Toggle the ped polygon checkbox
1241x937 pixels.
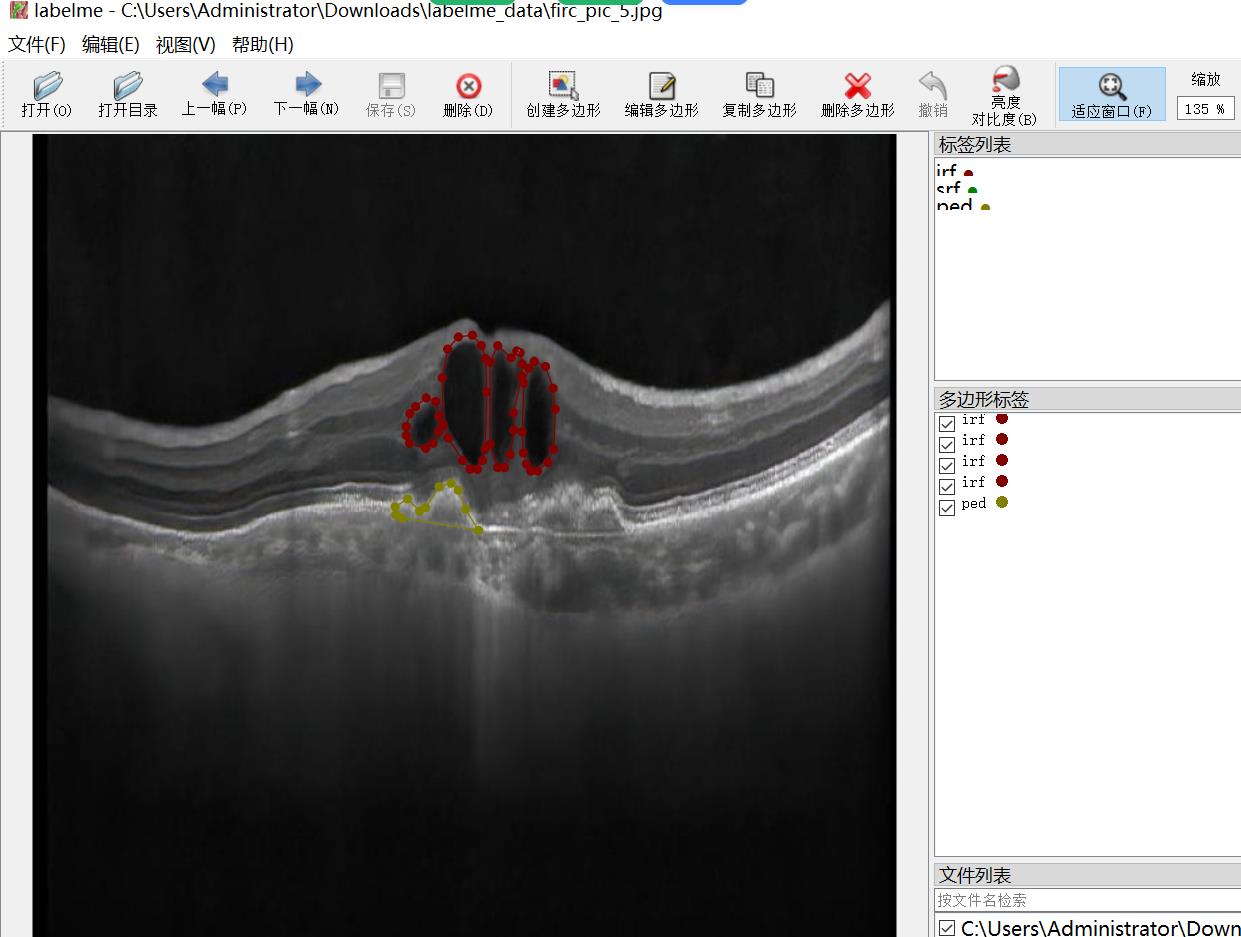pos(947,508)
